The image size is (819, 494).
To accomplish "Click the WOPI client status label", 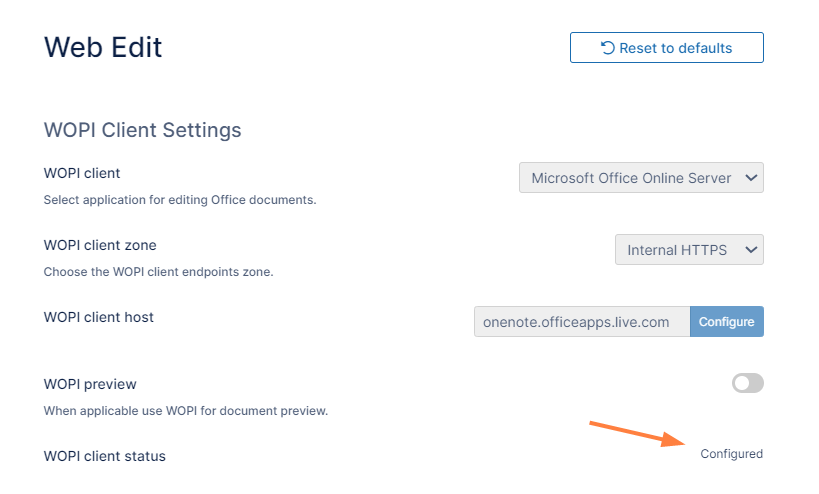I will (x=105, y=456).
